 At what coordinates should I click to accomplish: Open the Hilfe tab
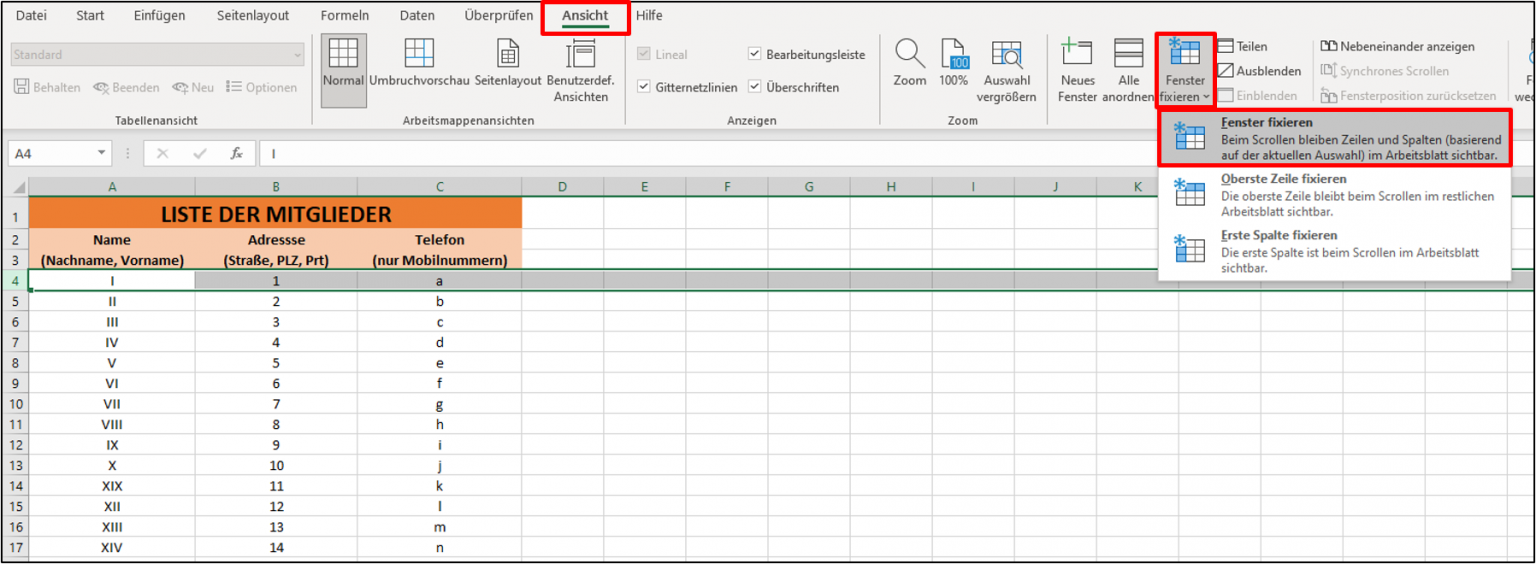tap(649, 16)
